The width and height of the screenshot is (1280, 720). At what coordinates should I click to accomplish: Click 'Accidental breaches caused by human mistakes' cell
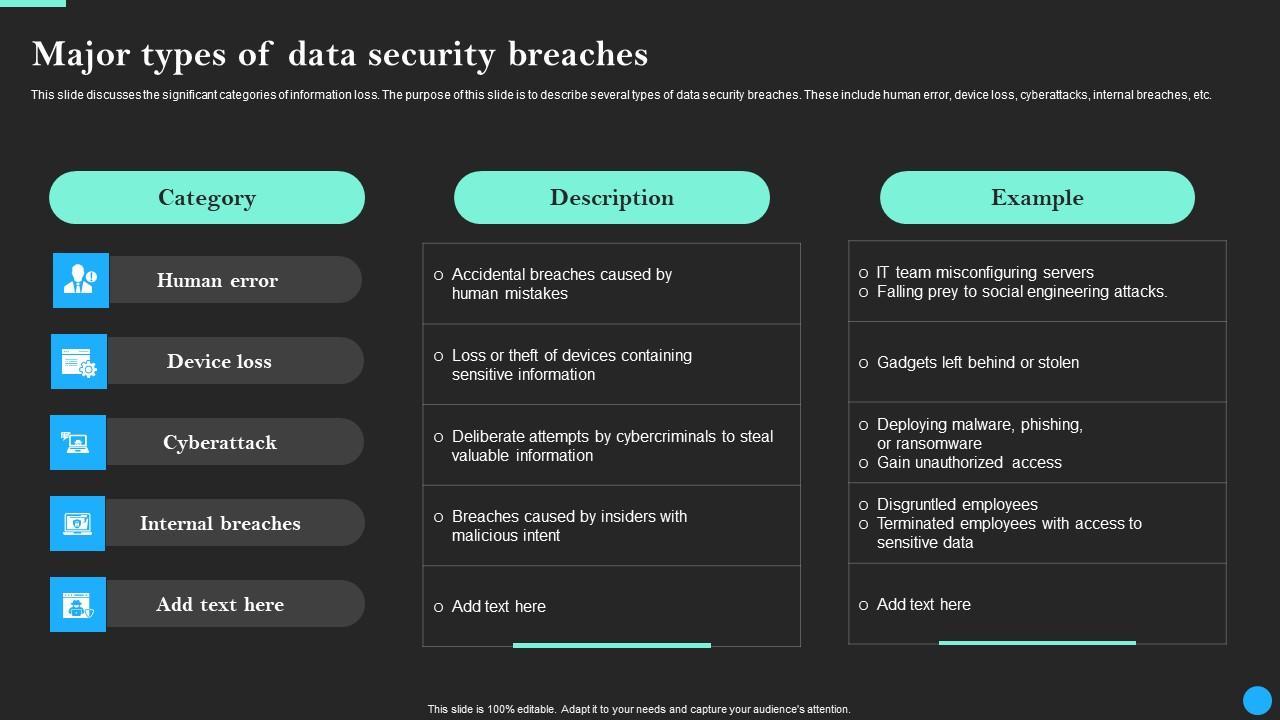(x=561, y=284)
